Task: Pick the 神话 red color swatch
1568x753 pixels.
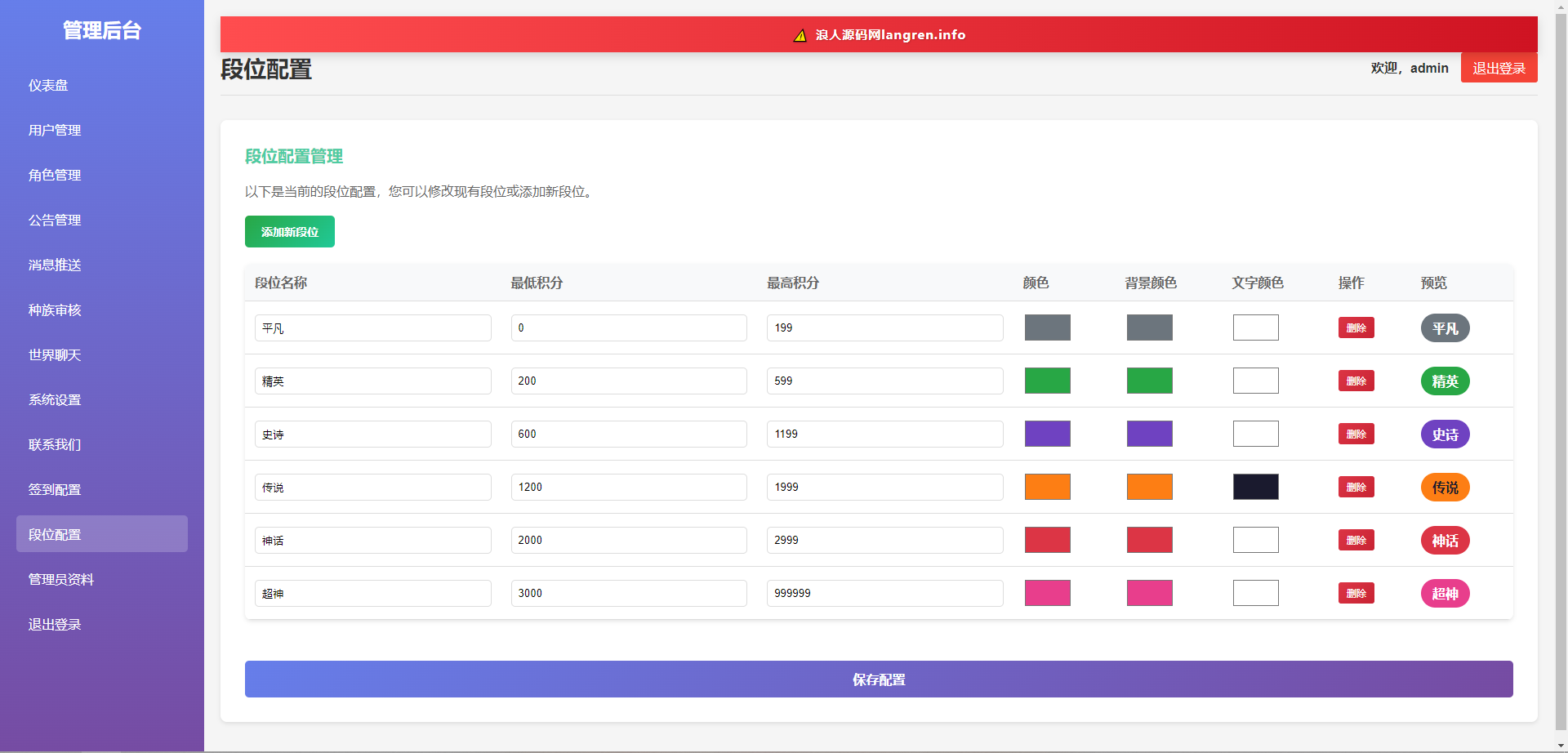Action: (1047, 541)
